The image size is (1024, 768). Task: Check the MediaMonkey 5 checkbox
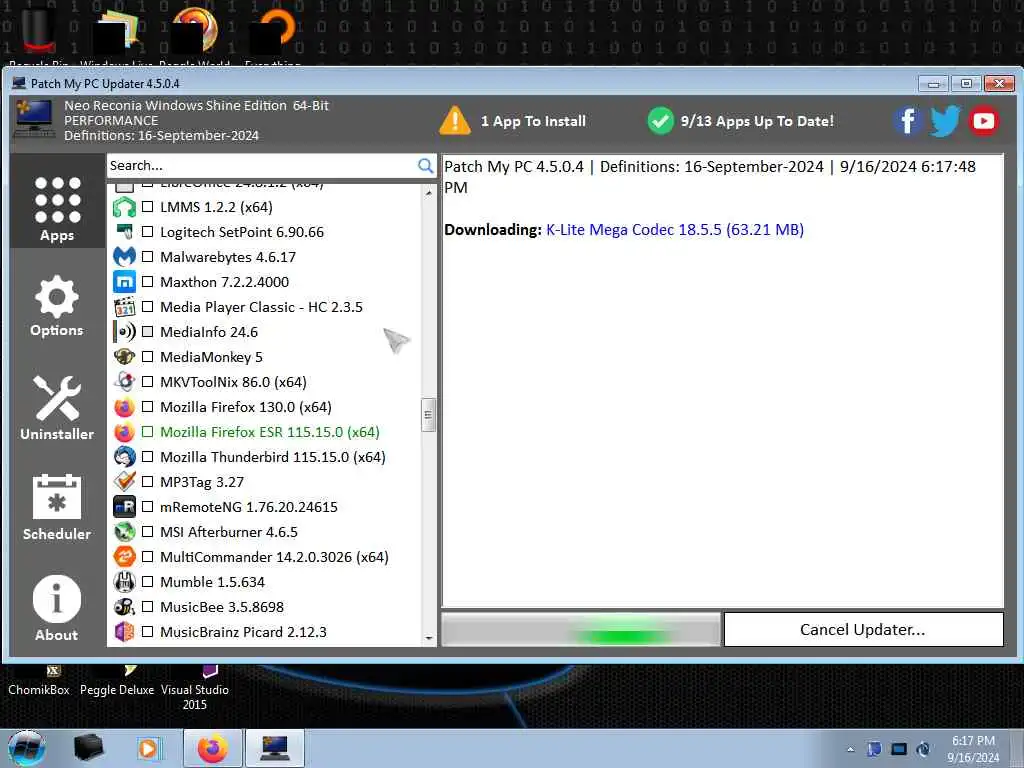click(148, 357)
